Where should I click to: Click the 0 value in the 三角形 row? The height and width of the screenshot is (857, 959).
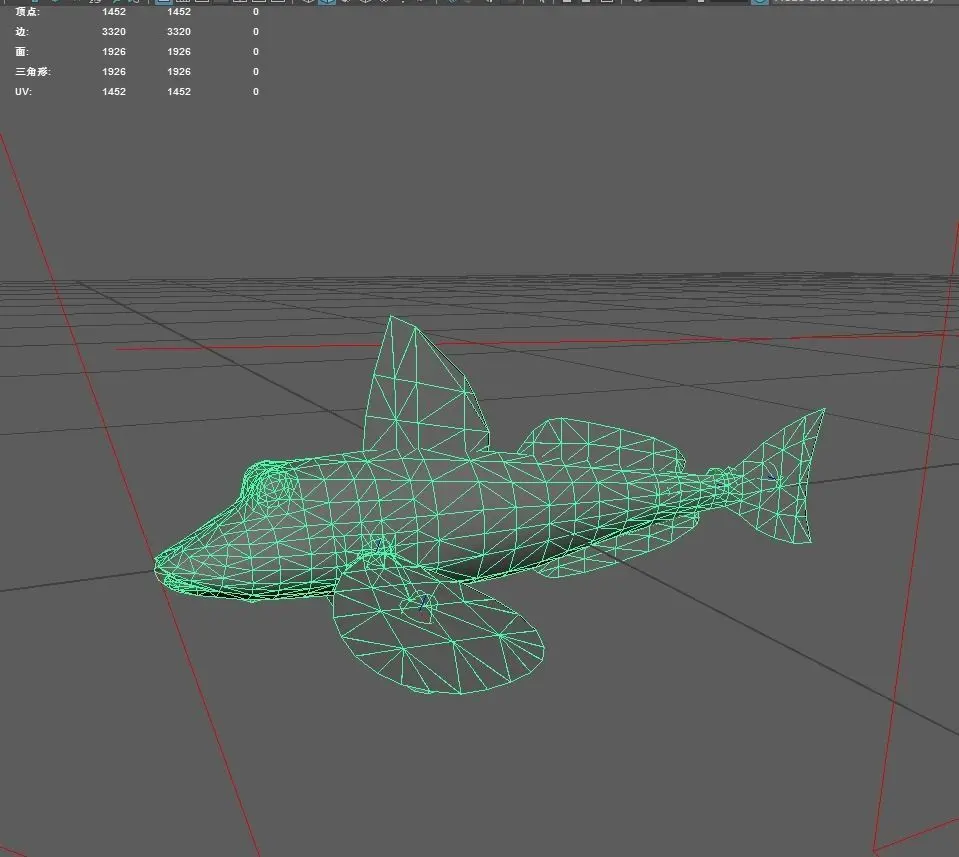coord(256,72)
